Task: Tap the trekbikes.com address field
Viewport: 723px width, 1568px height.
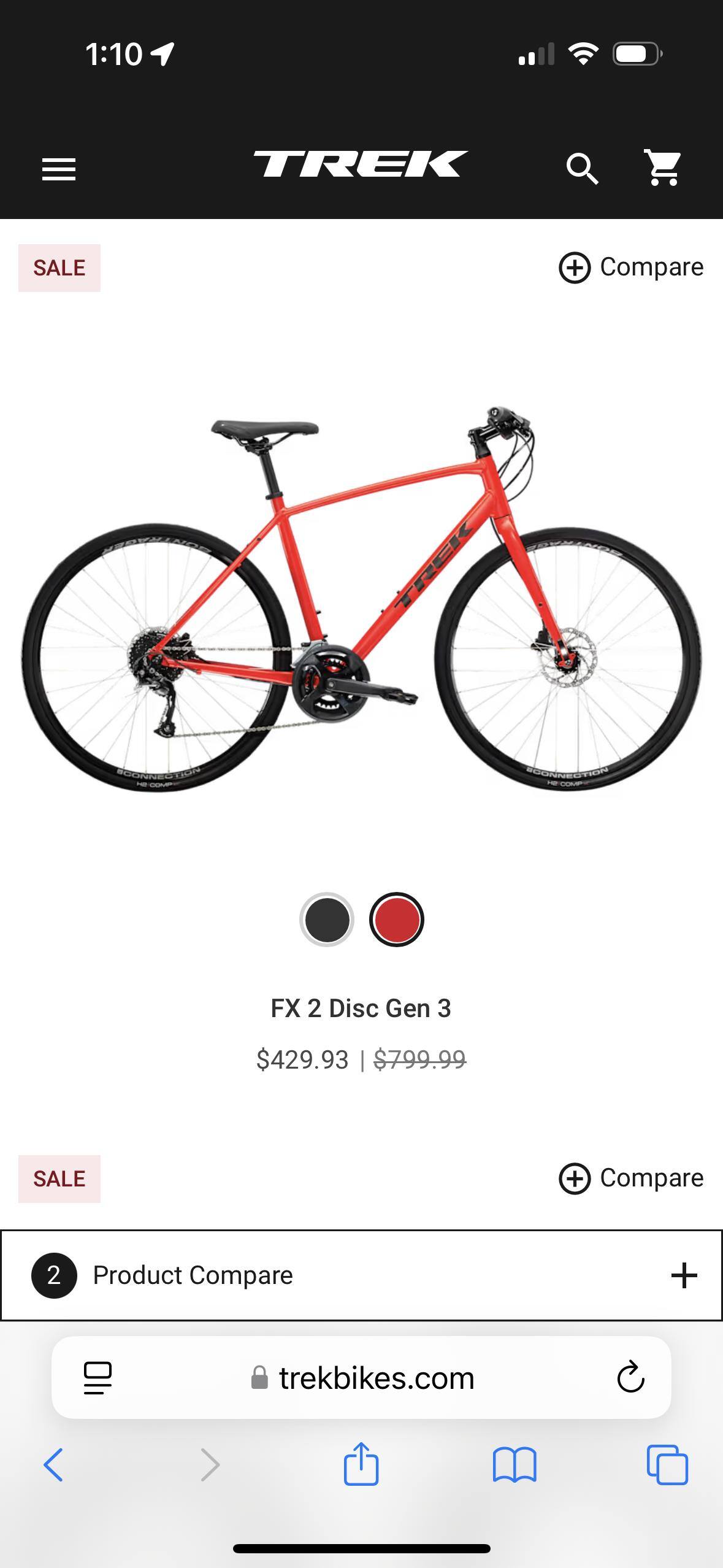Action: [x=361, y=1378]
